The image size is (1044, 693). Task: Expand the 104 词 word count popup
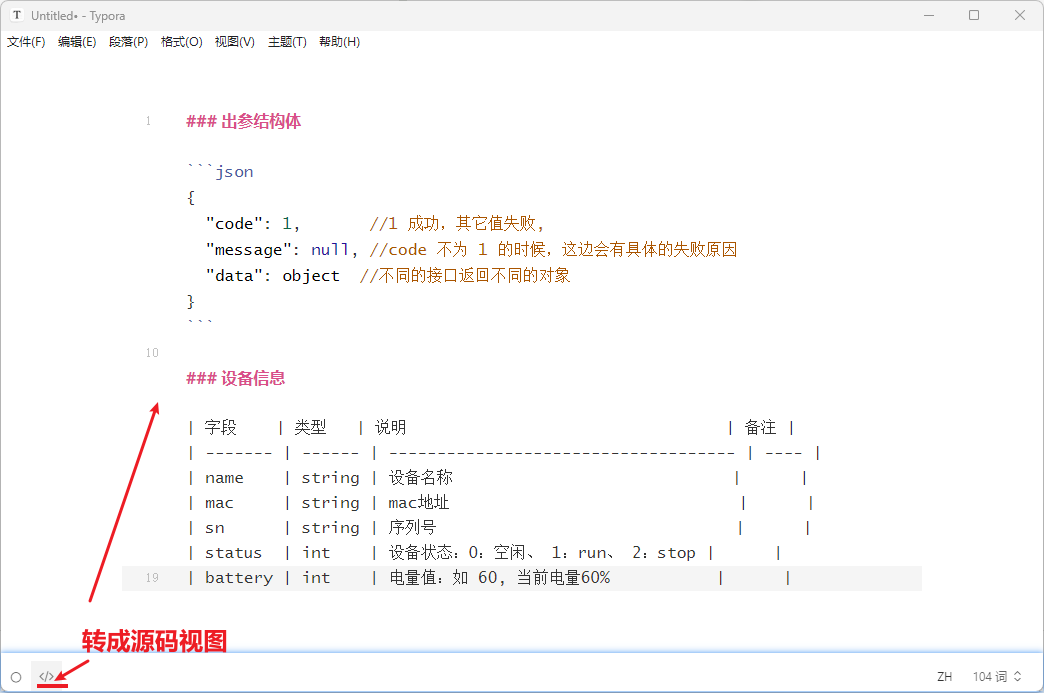(997, 677)
